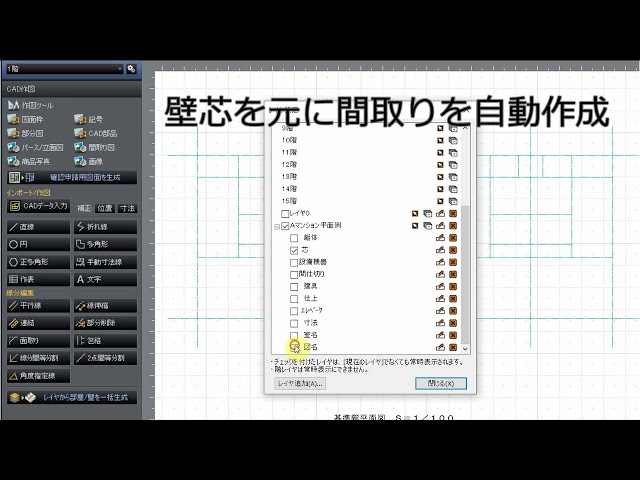Select the 折れ線 polyline tool
This screenshot has width=640, height=480.
click(x=105, y=227)
